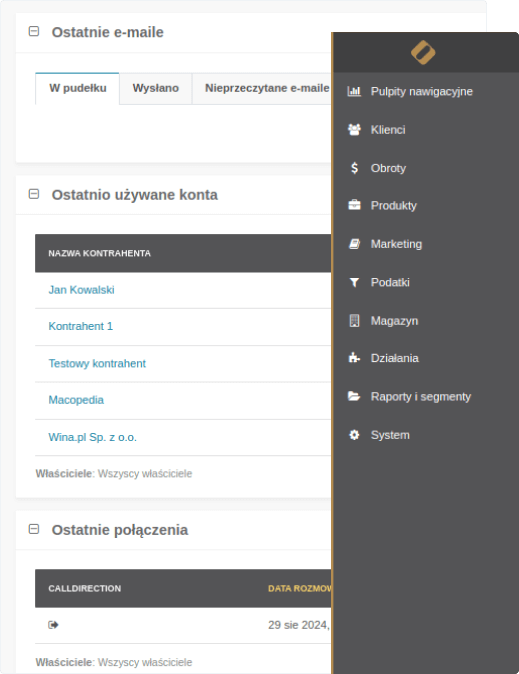The image size is (519, 674).
Task: Switch to the W pudełku tab
Action: (77, 88)
